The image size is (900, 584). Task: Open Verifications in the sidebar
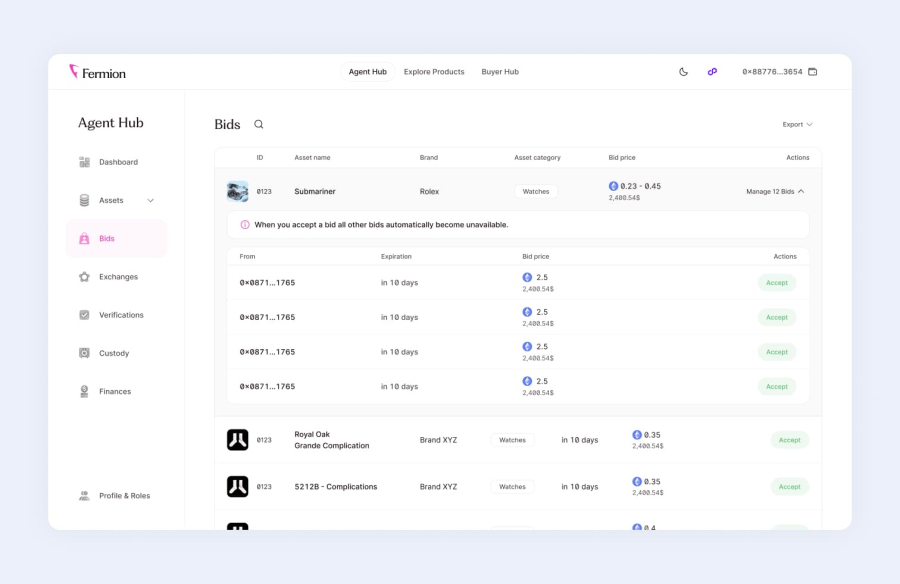point(120,315)
